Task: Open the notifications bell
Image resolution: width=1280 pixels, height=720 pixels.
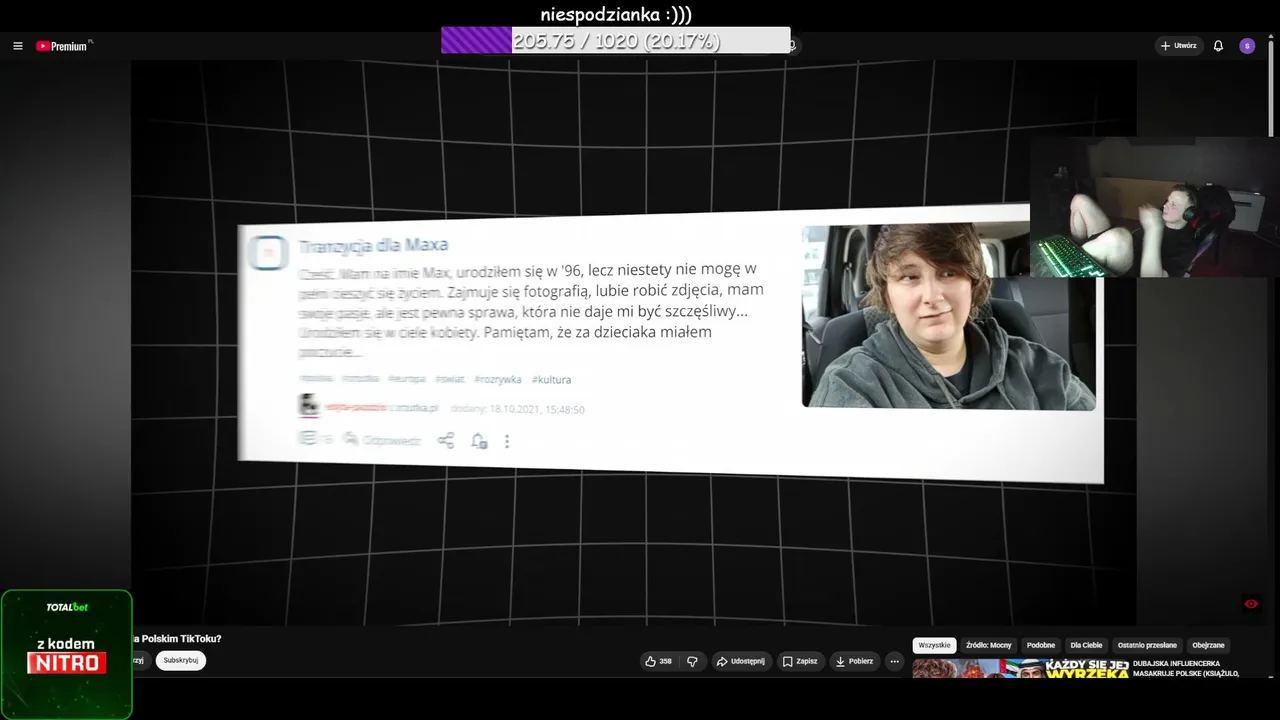Action: coord(1218,46)
